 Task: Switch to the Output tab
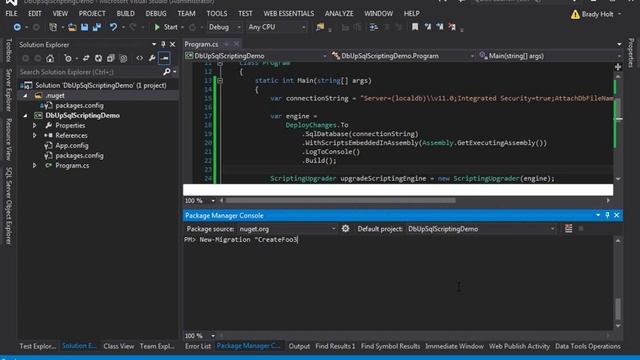pos(299,346)
